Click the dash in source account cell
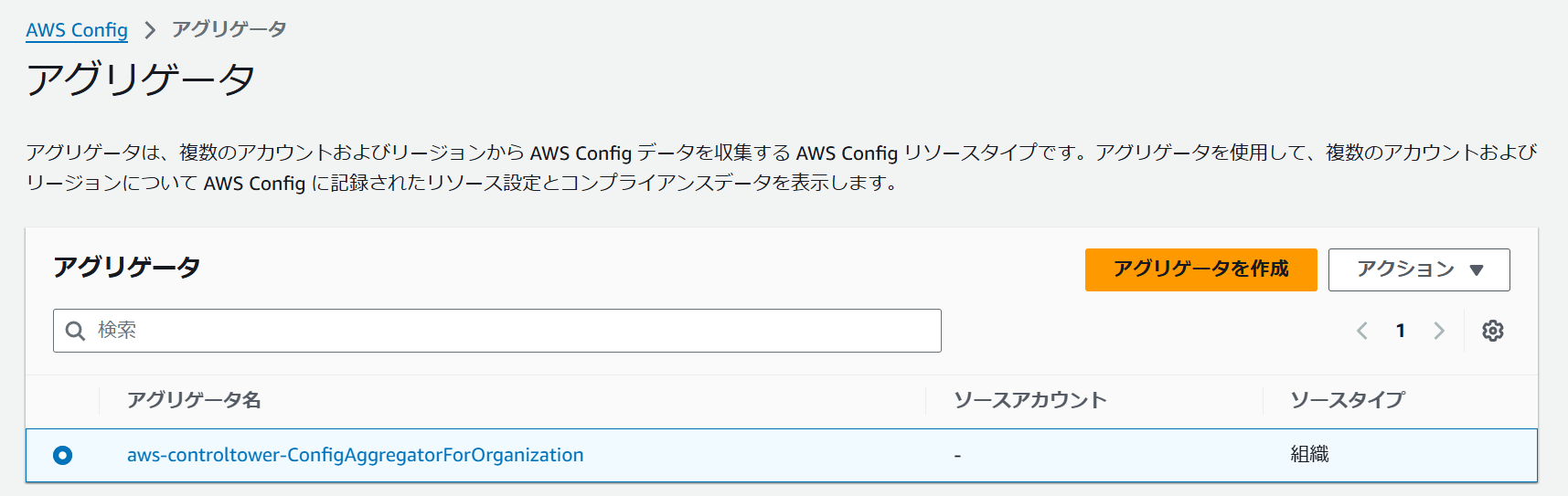The width and height of the screenshot is (1568, 496). (957, 456)
